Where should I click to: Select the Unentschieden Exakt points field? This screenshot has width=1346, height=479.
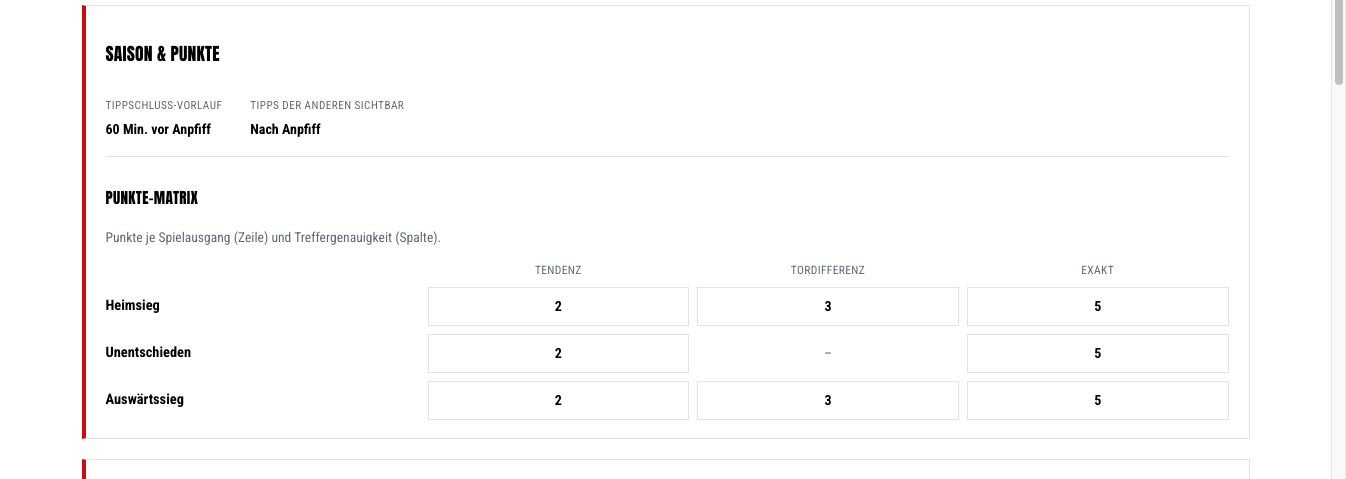[x=1098, y=353]
